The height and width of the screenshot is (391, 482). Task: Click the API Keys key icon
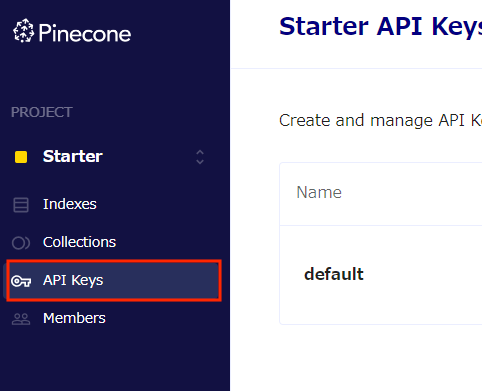coord(21,281)
